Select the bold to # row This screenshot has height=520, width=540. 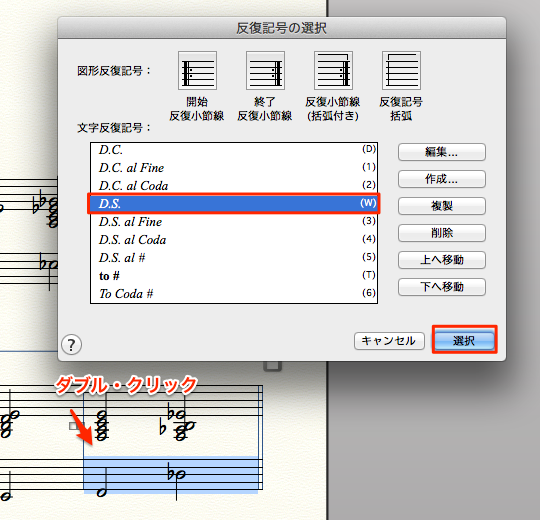click(234, 276)
